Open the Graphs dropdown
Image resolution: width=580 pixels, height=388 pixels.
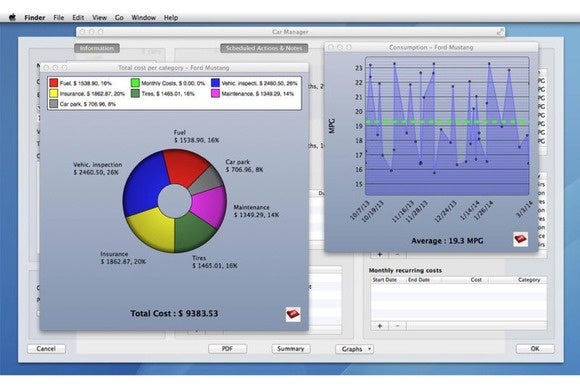pos(354,349)
